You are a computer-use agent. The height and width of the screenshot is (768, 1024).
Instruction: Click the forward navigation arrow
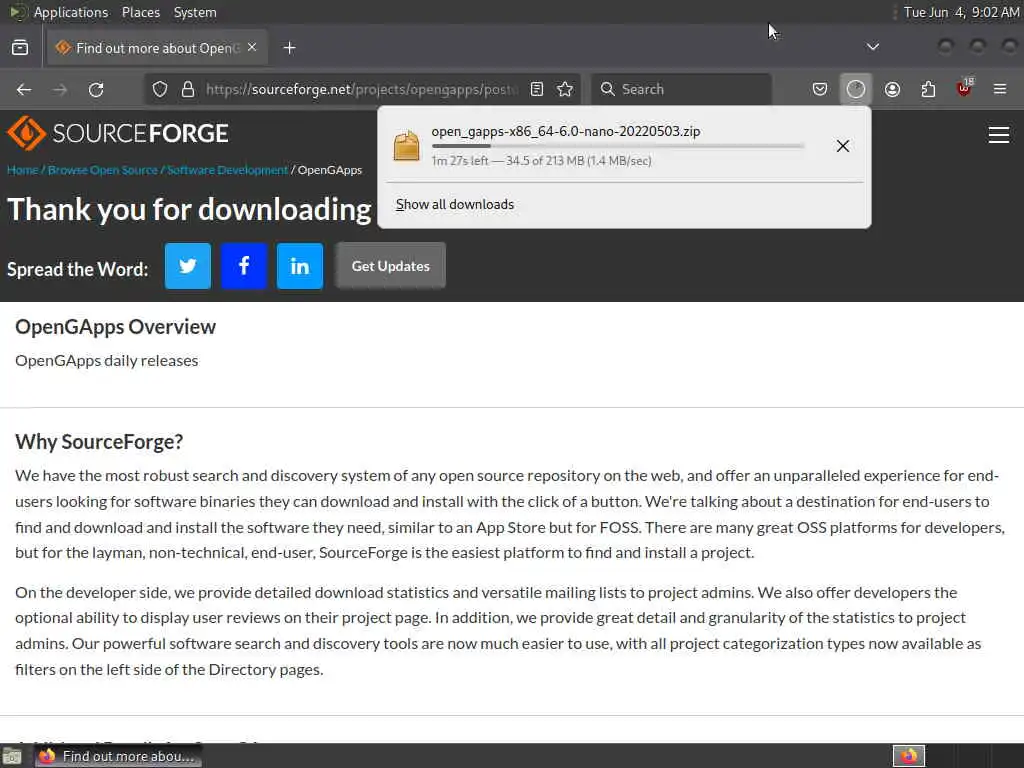tap(60, 89)
